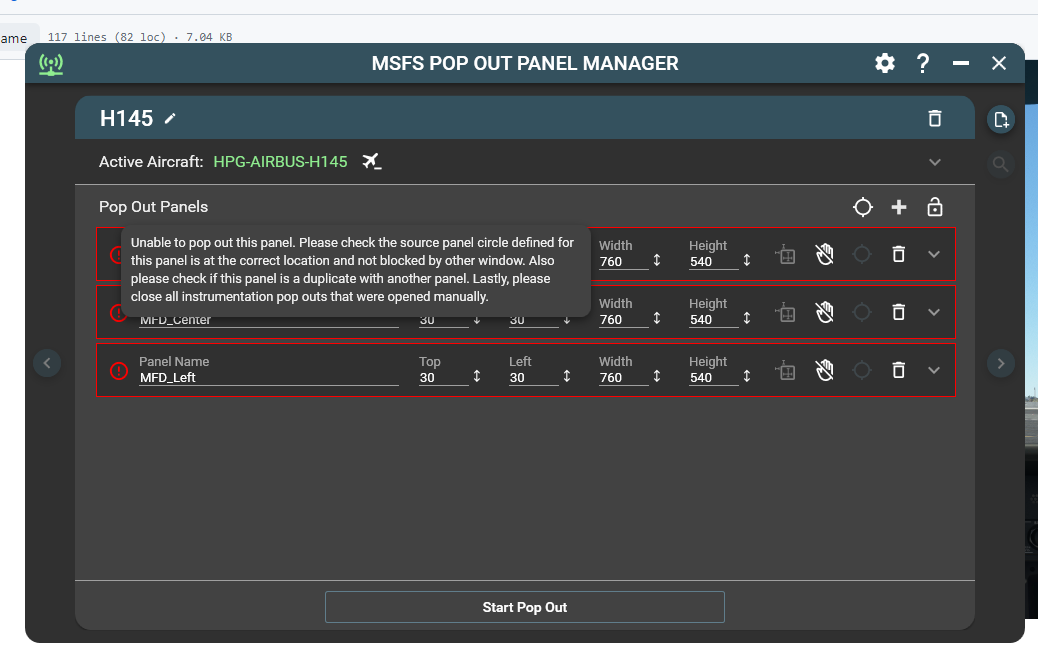Expand the MFD_Center panel row
The height and width of the screenshot is (662, 1038).
tap(933, 311)
